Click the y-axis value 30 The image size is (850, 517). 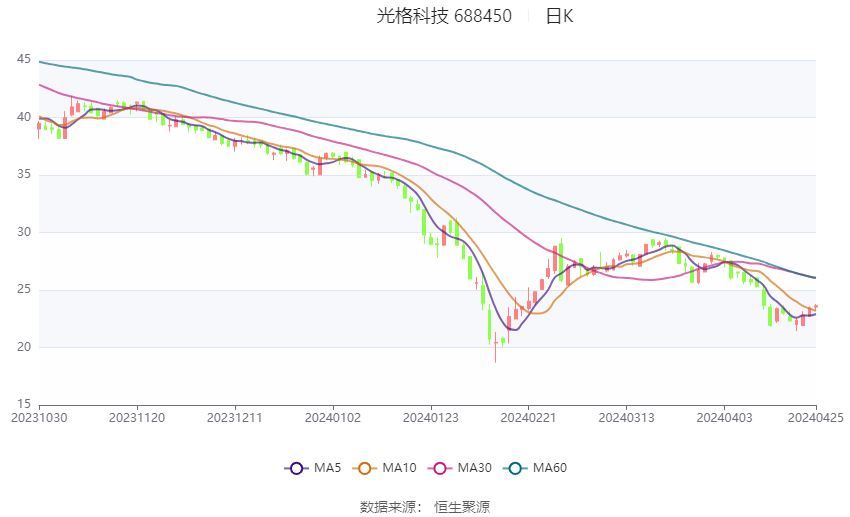click(24, 232)
